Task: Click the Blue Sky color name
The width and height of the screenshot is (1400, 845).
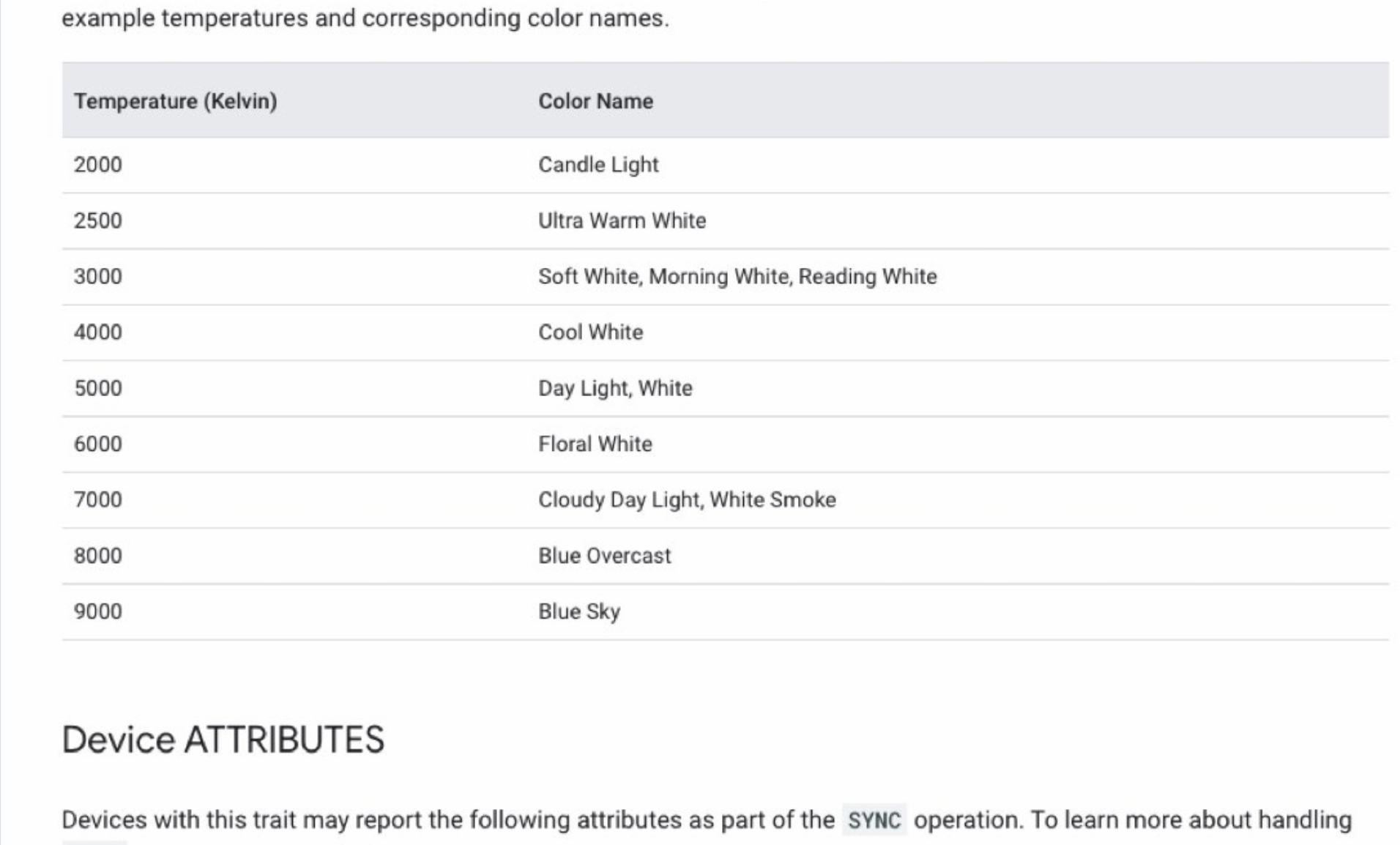Action: (579, 611)
